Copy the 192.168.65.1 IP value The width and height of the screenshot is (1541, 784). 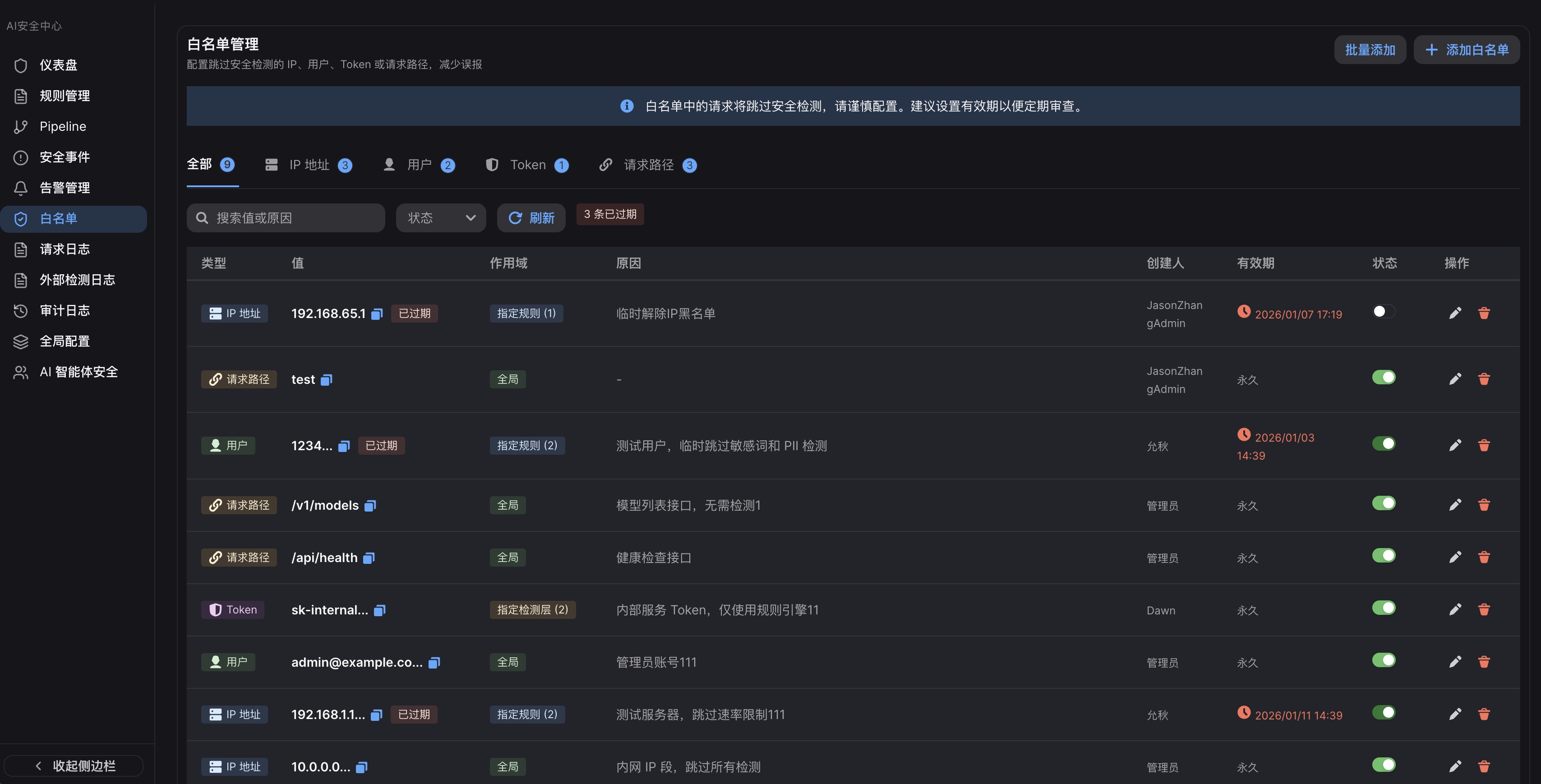tap(376, 314)
